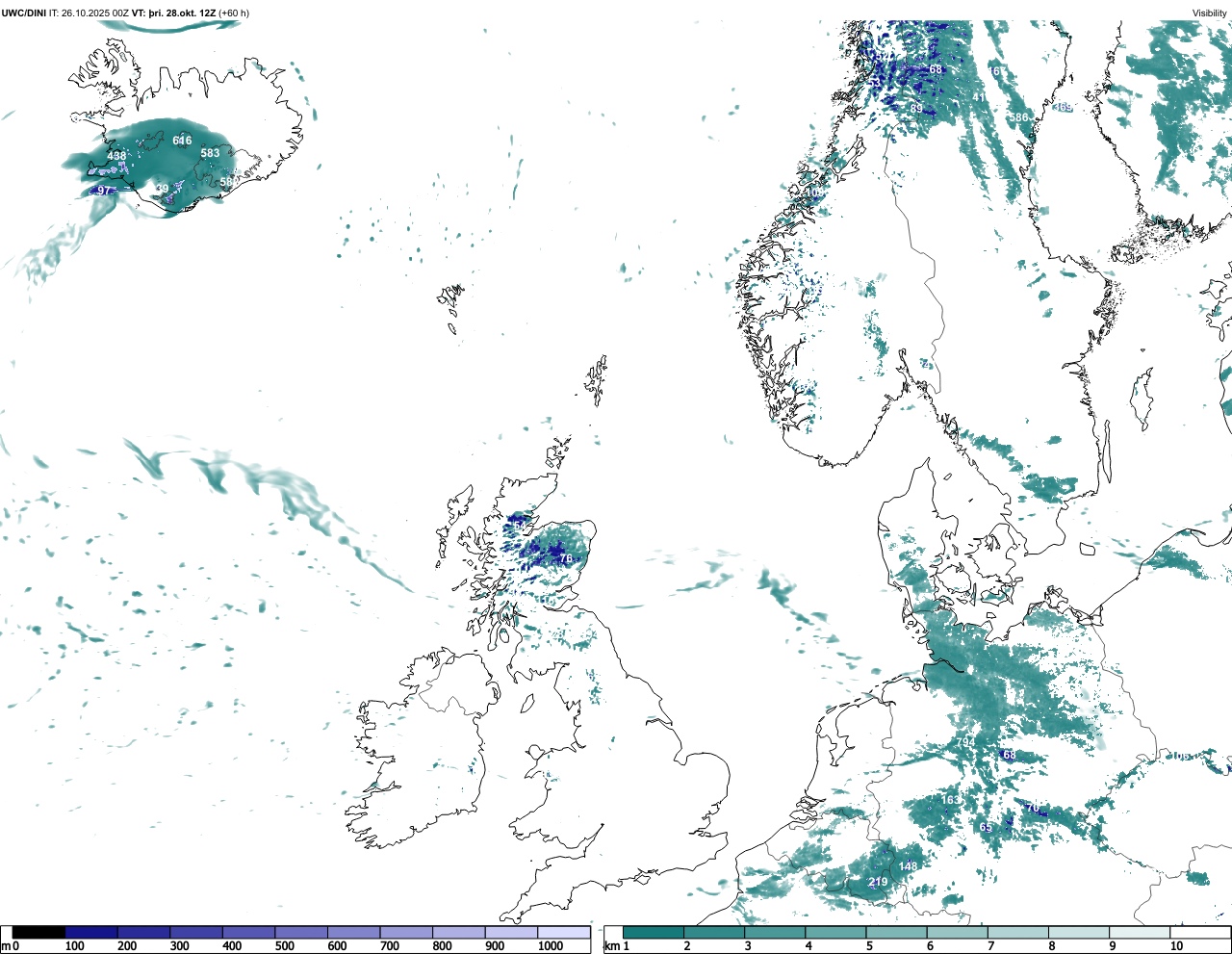Click the 'km' unit label of legend
The width and height of the screenshot is (1232, 954).
(x=612, y=946)
